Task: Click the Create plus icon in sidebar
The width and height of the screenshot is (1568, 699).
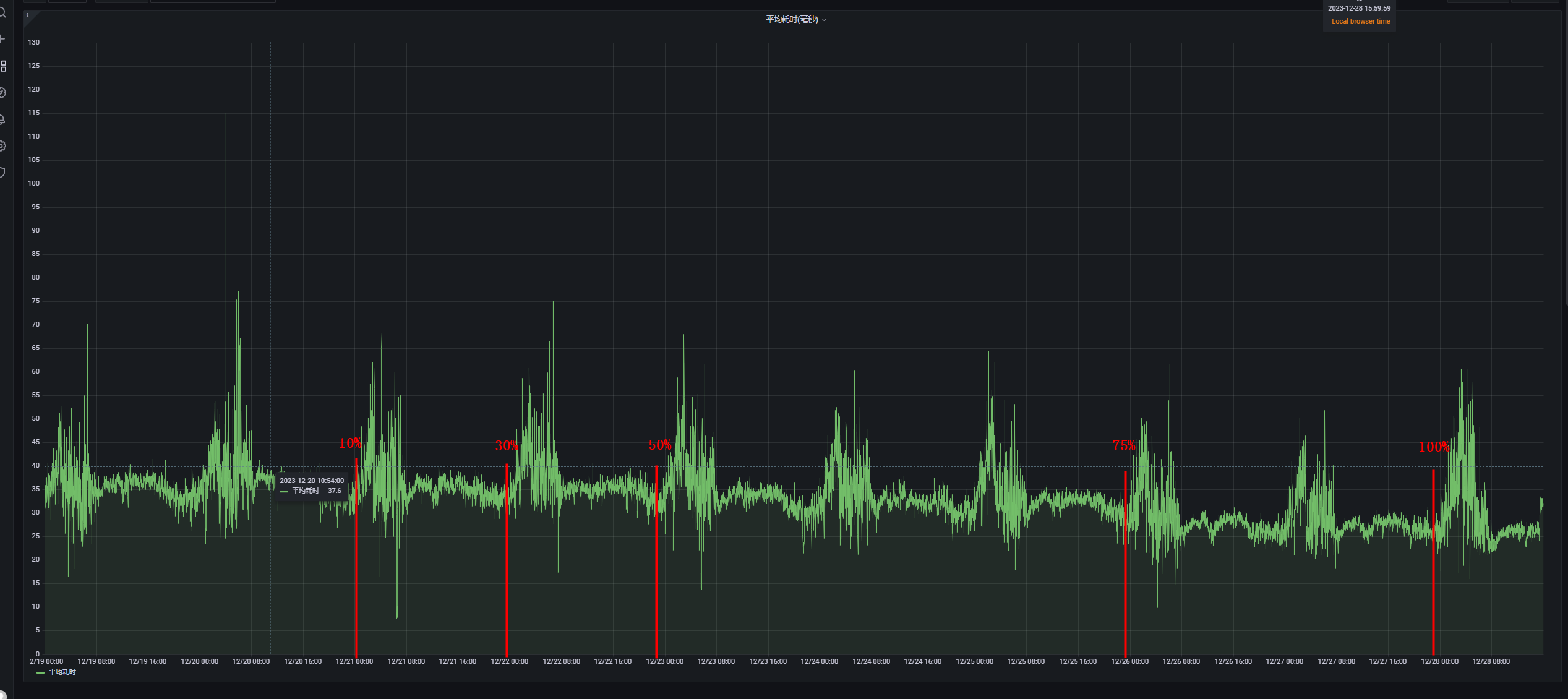Action: coord(2,39)
